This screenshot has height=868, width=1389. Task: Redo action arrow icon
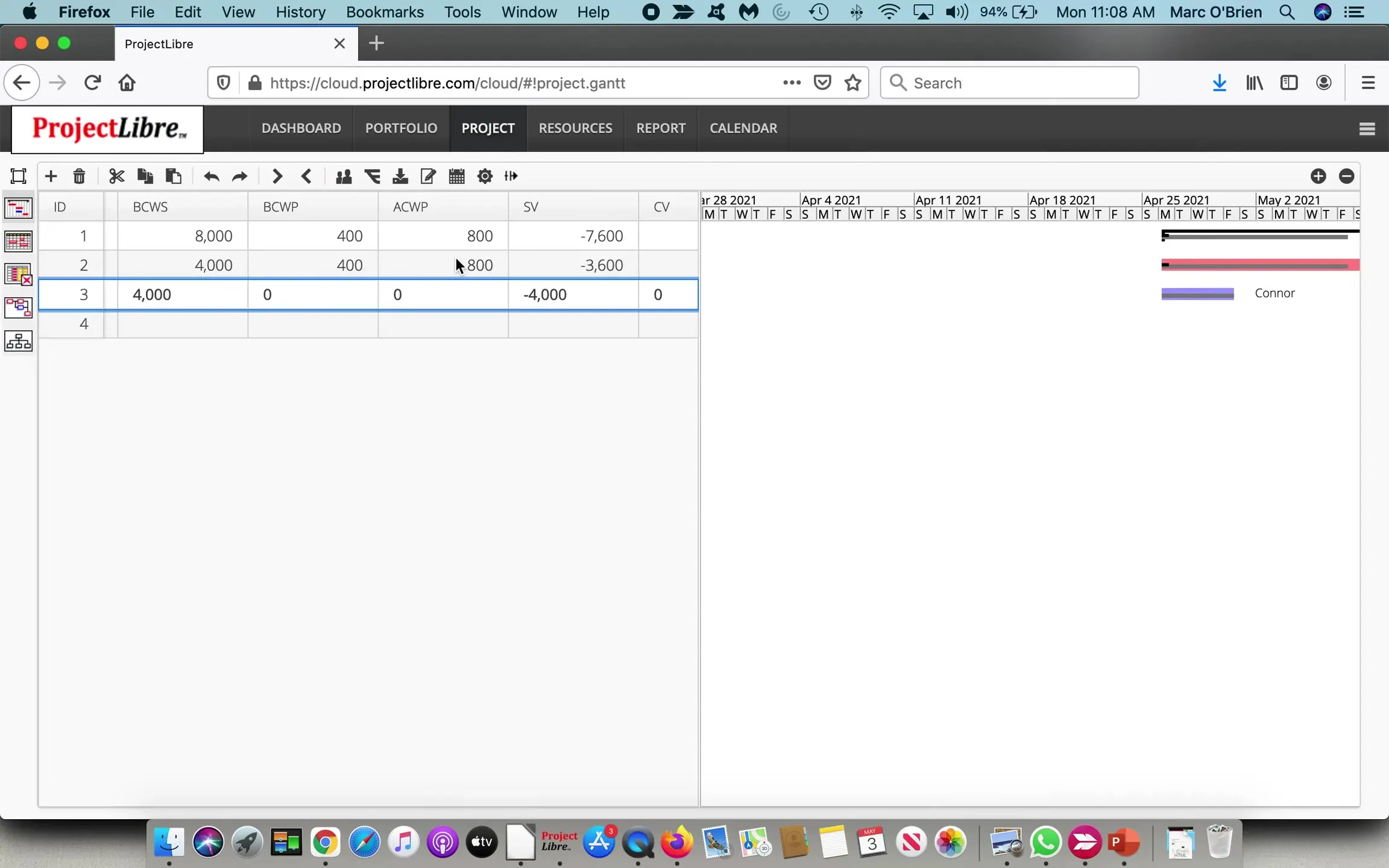(x=240, y=176)
